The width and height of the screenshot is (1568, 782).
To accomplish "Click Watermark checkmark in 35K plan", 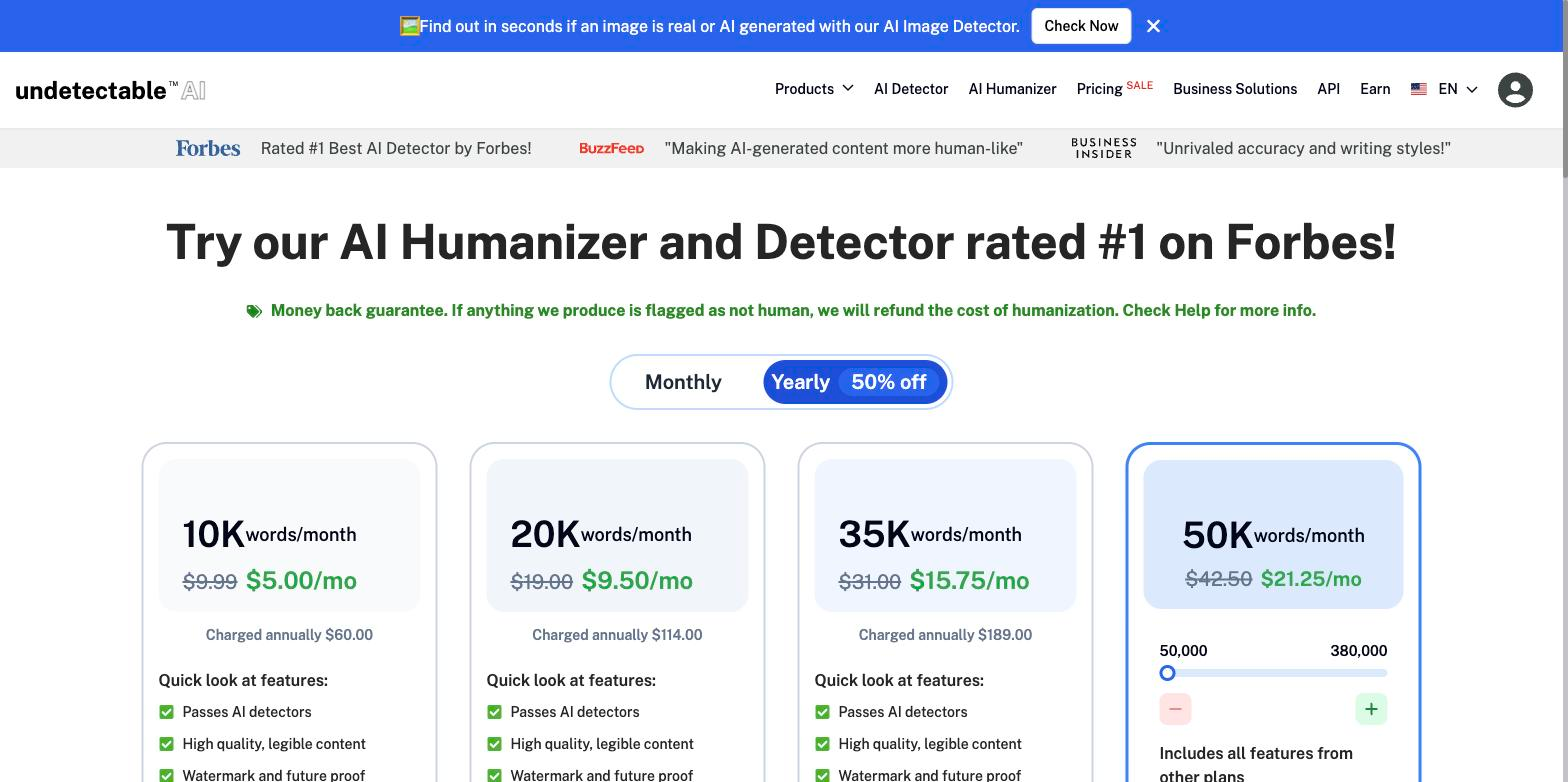I will [x=822, y=775].
